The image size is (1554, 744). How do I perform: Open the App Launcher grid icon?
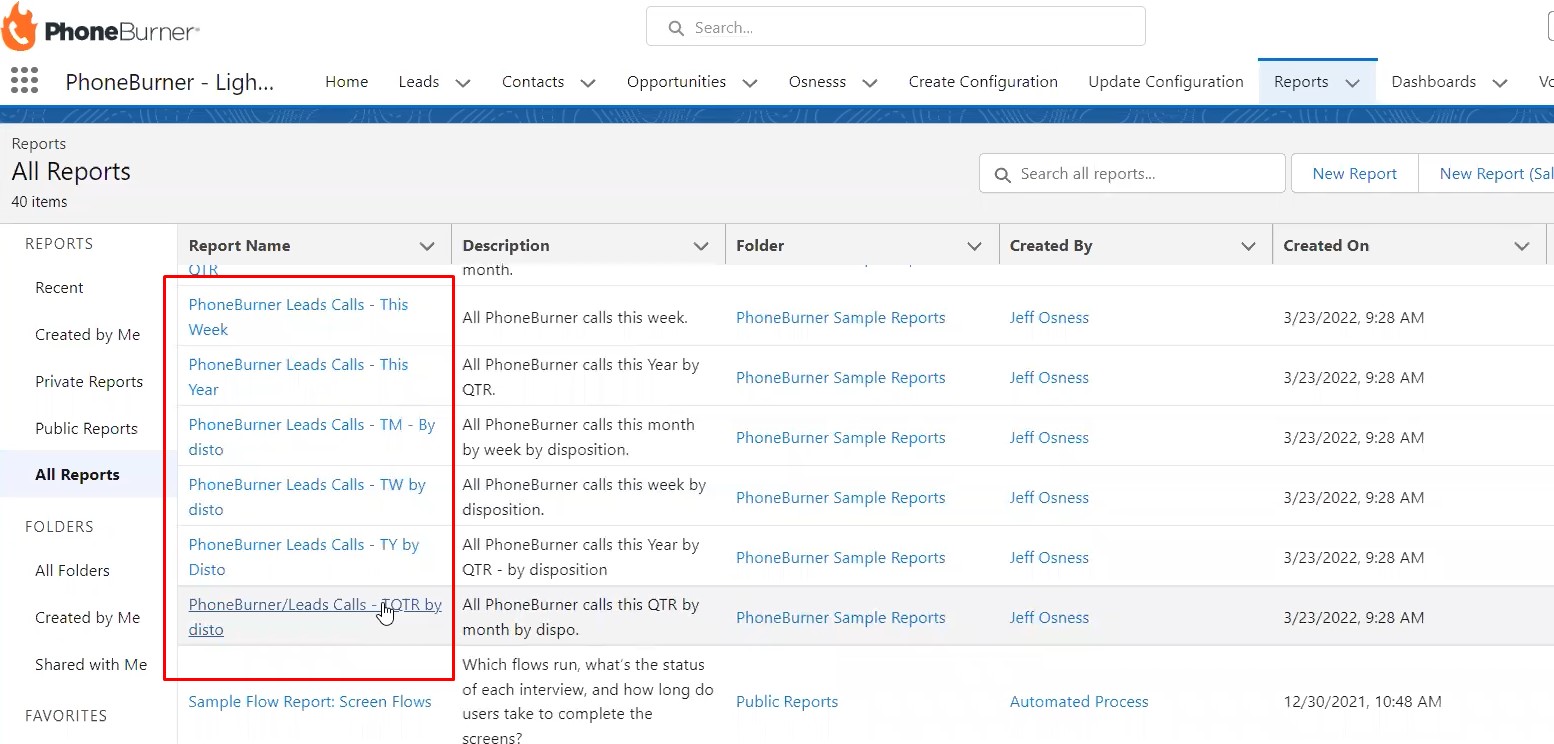(24, 81)
